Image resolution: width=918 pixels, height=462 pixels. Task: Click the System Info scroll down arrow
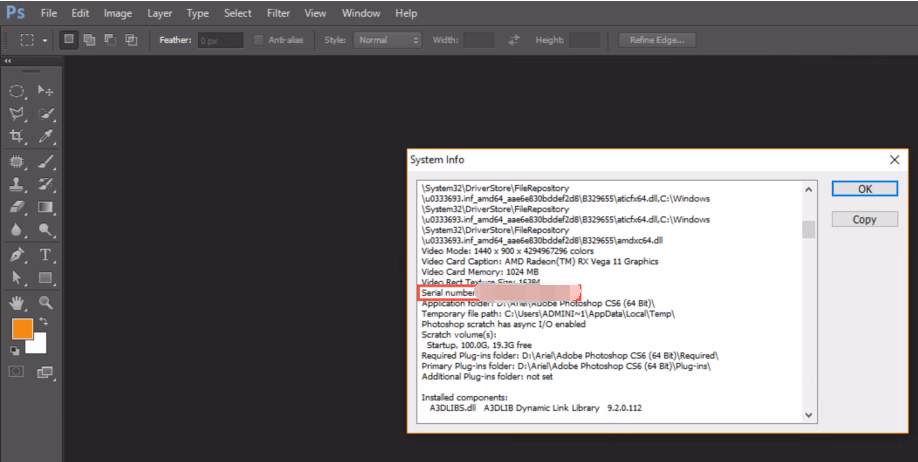click(x=808, y=414)
